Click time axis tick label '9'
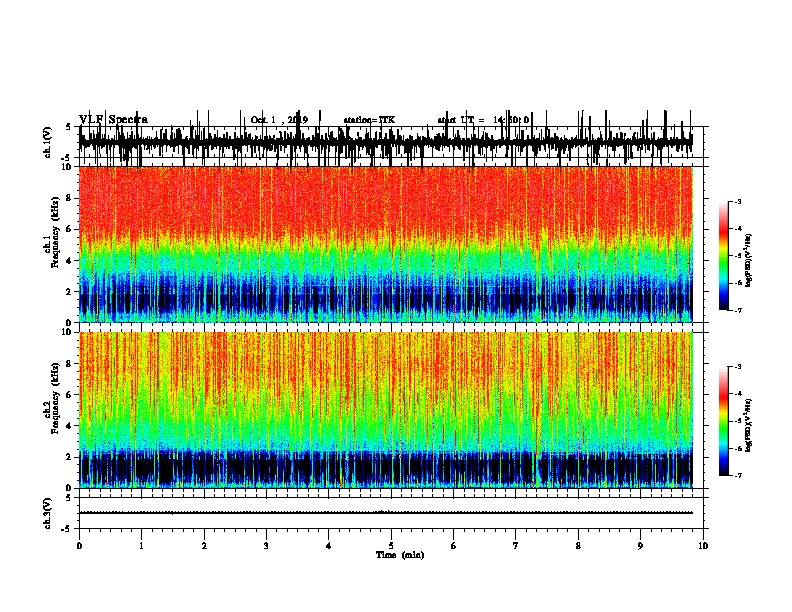 [x=640, y=546]
